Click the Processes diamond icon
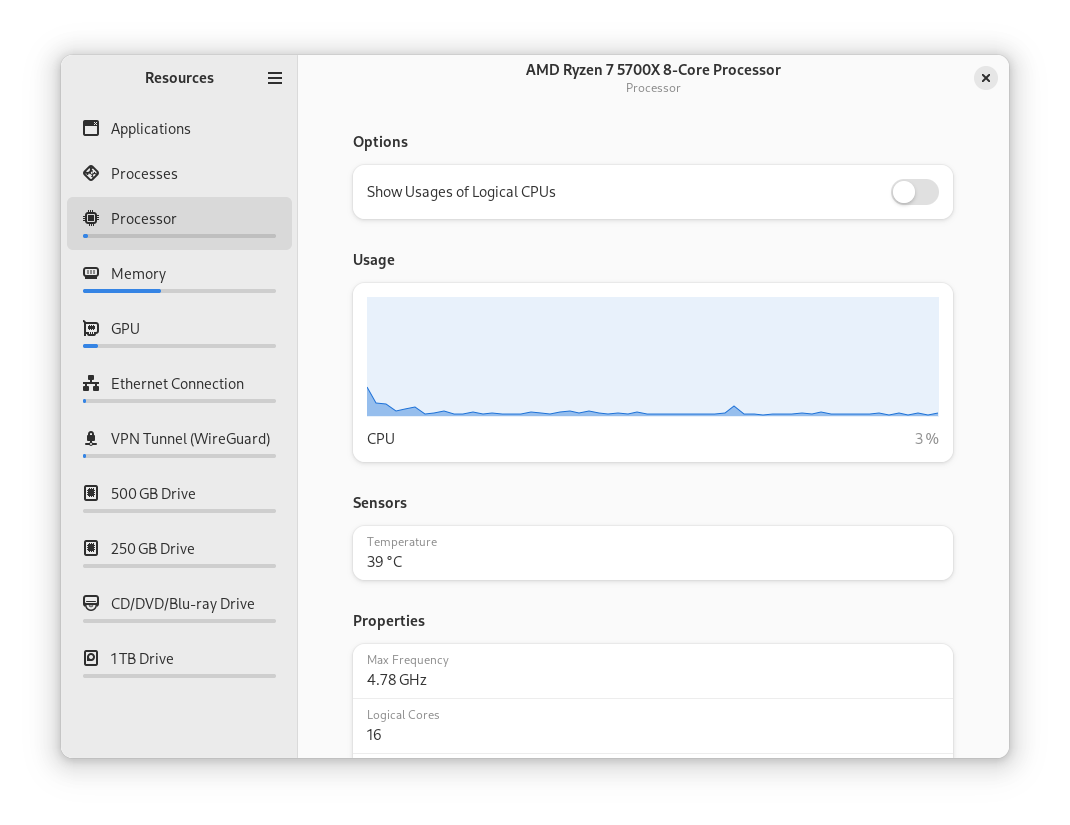 click(91, 173)
